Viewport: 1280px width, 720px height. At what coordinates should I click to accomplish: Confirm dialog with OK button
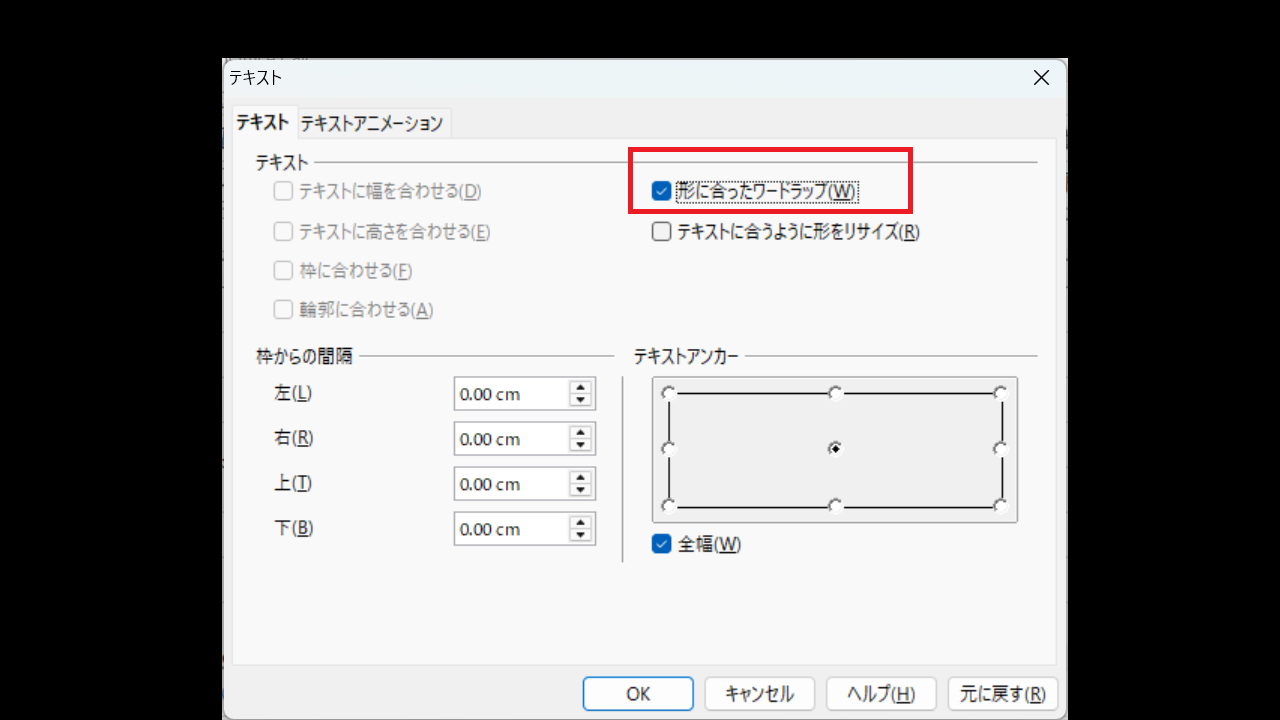click(638, 694)
